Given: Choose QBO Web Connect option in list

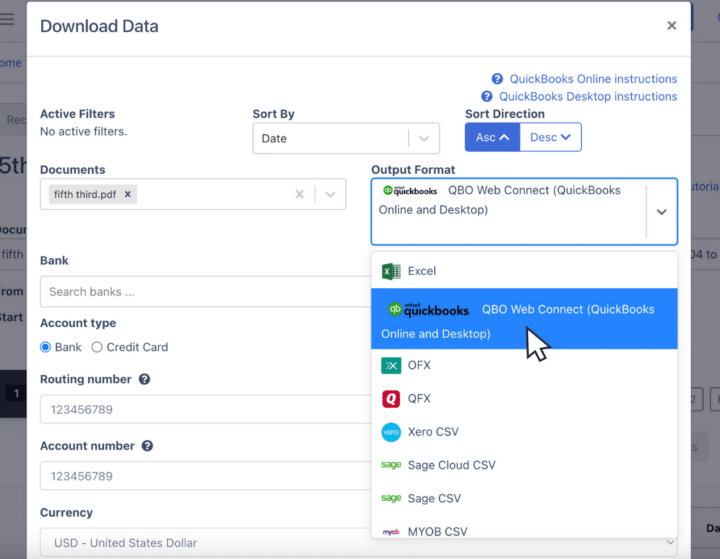Looking at the screenshot, I should 524,319.
